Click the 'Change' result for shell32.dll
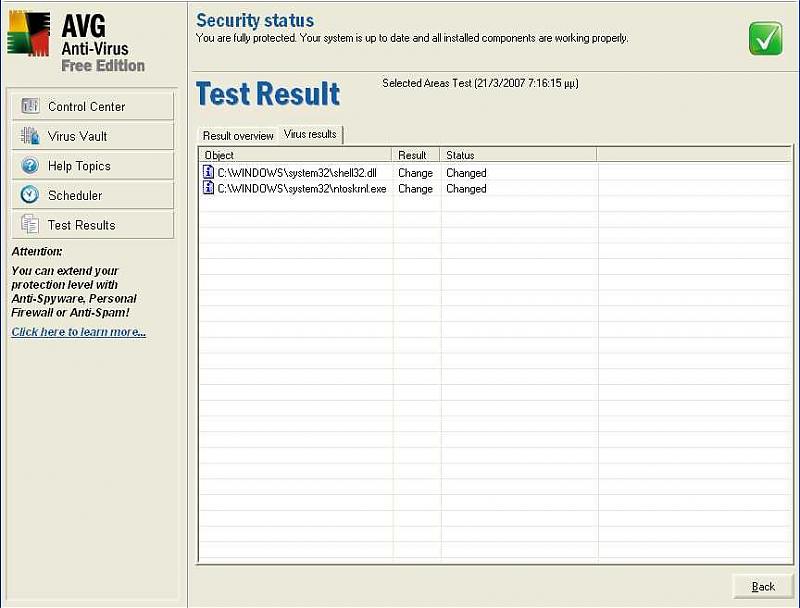This screenshot has width=800, height=608. tap(415, 173)
